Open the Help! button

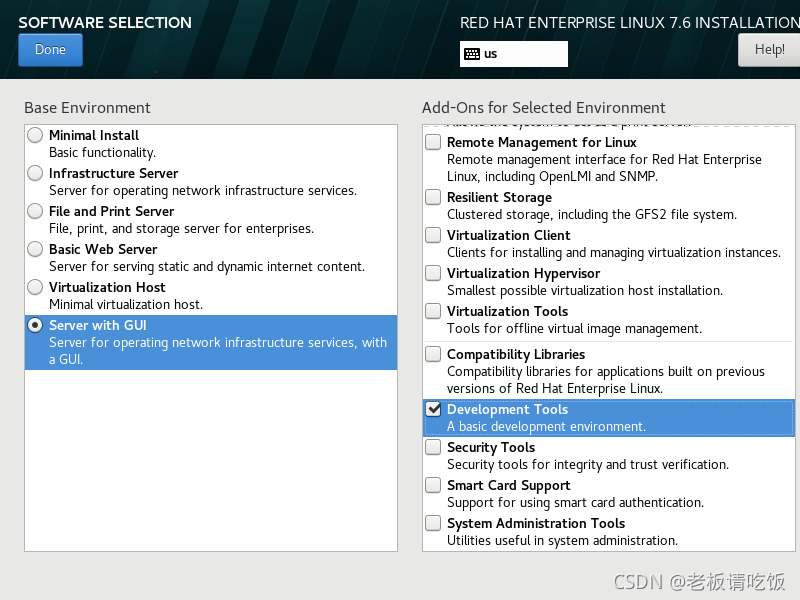pos(769,49)
